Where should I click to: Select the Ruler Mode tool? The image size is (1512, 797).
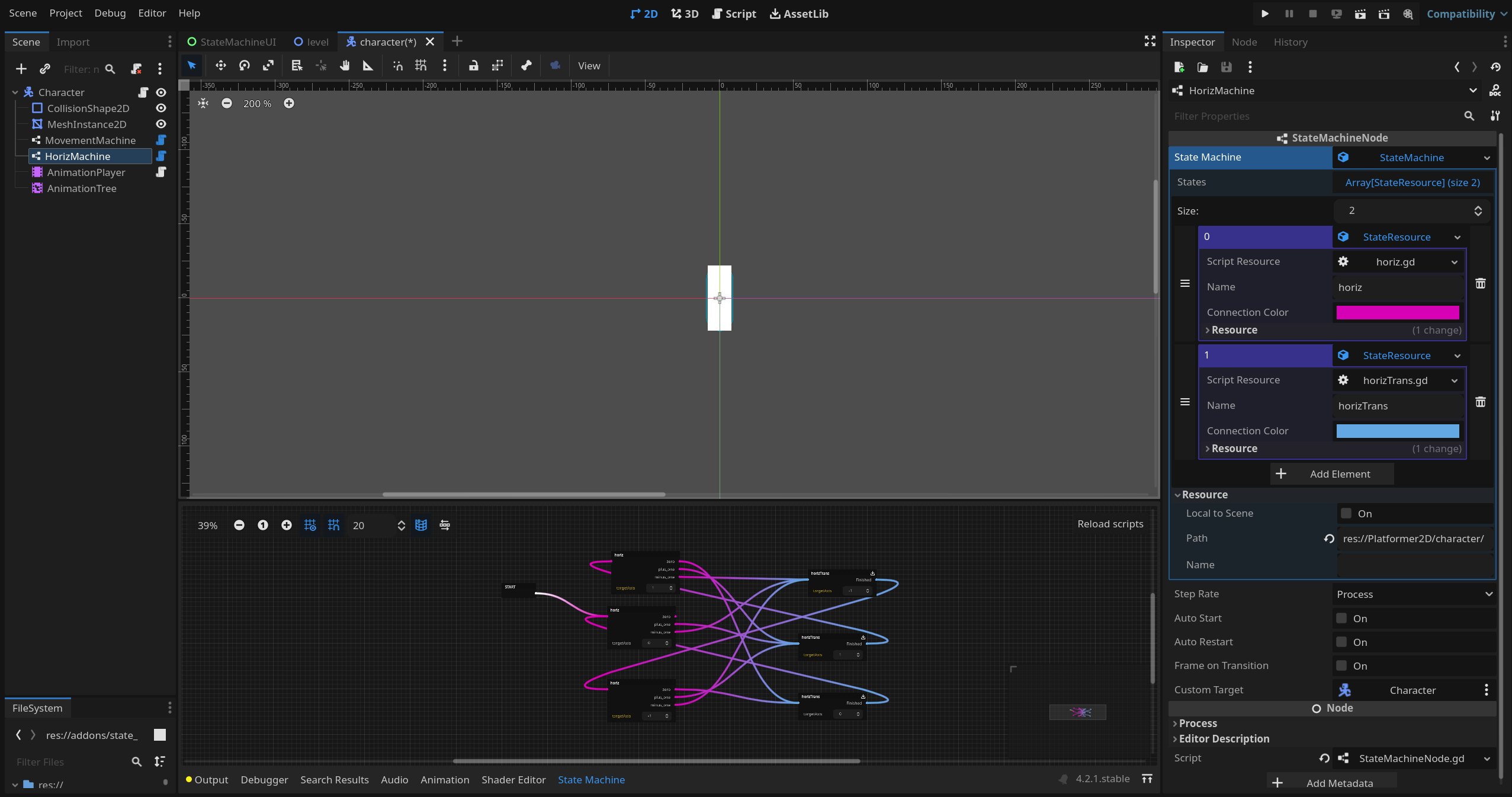(368, 66)
